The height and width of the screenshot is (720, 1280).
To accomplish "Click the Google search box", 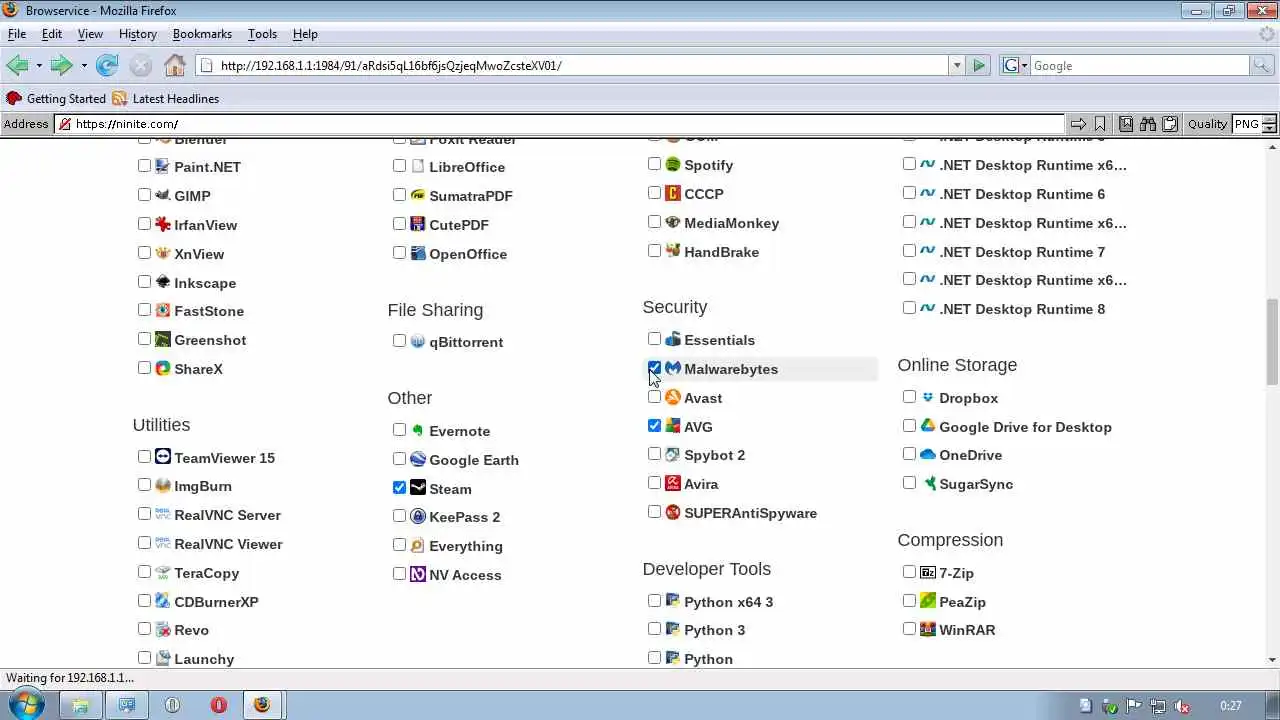I will point(1139,66).
